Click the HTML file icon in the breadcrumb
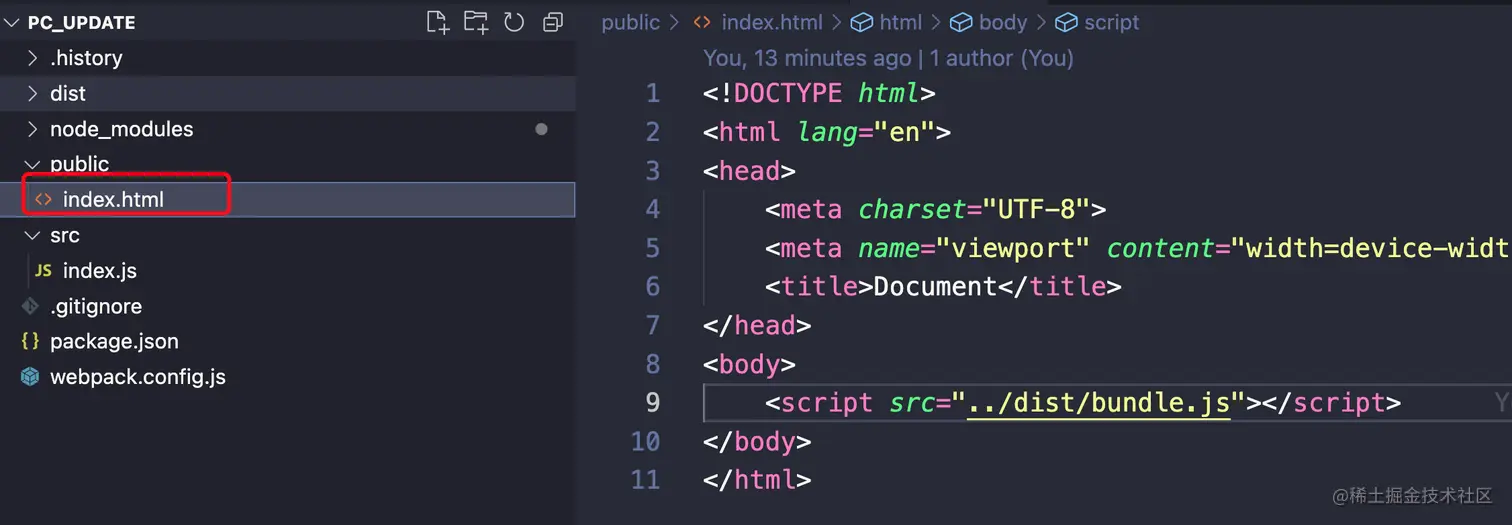 703,22
